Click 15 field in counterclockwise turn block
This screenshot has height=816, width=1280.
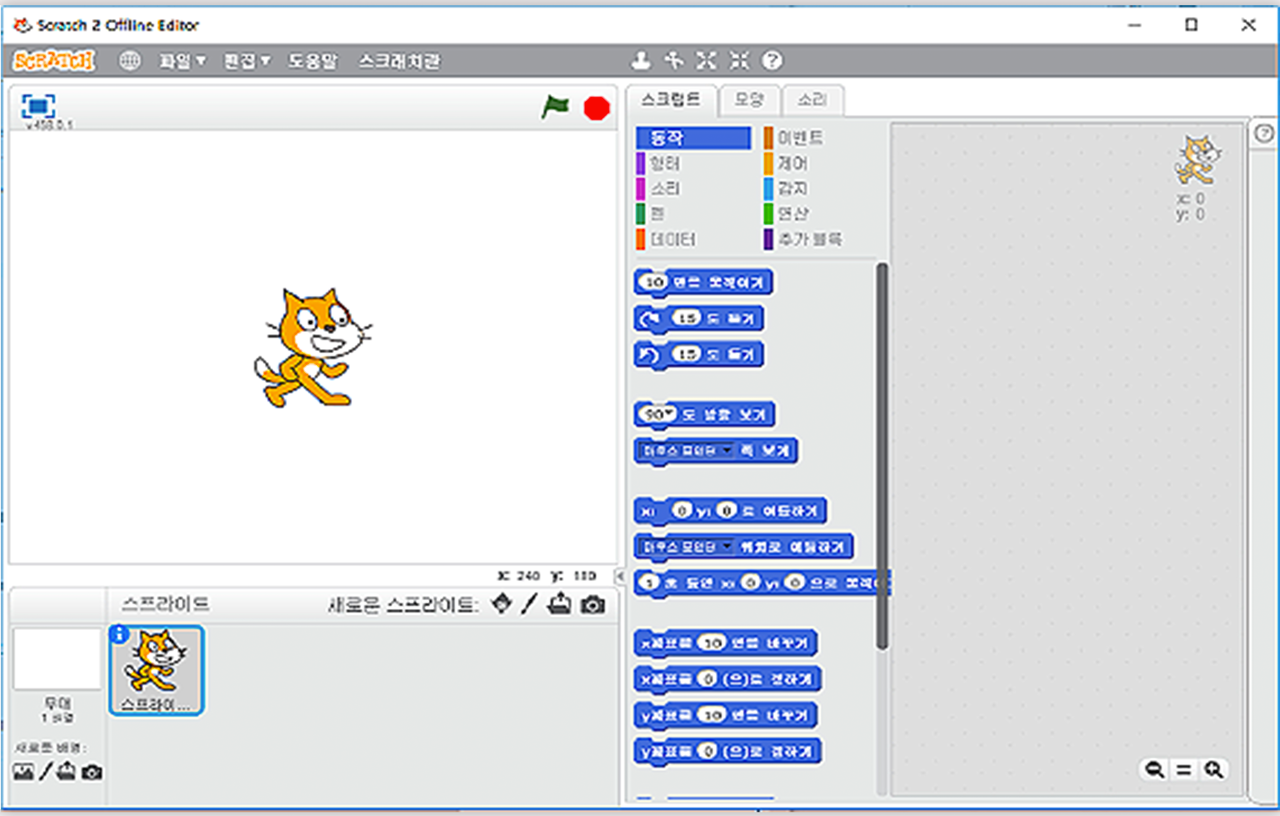[686, 354]
